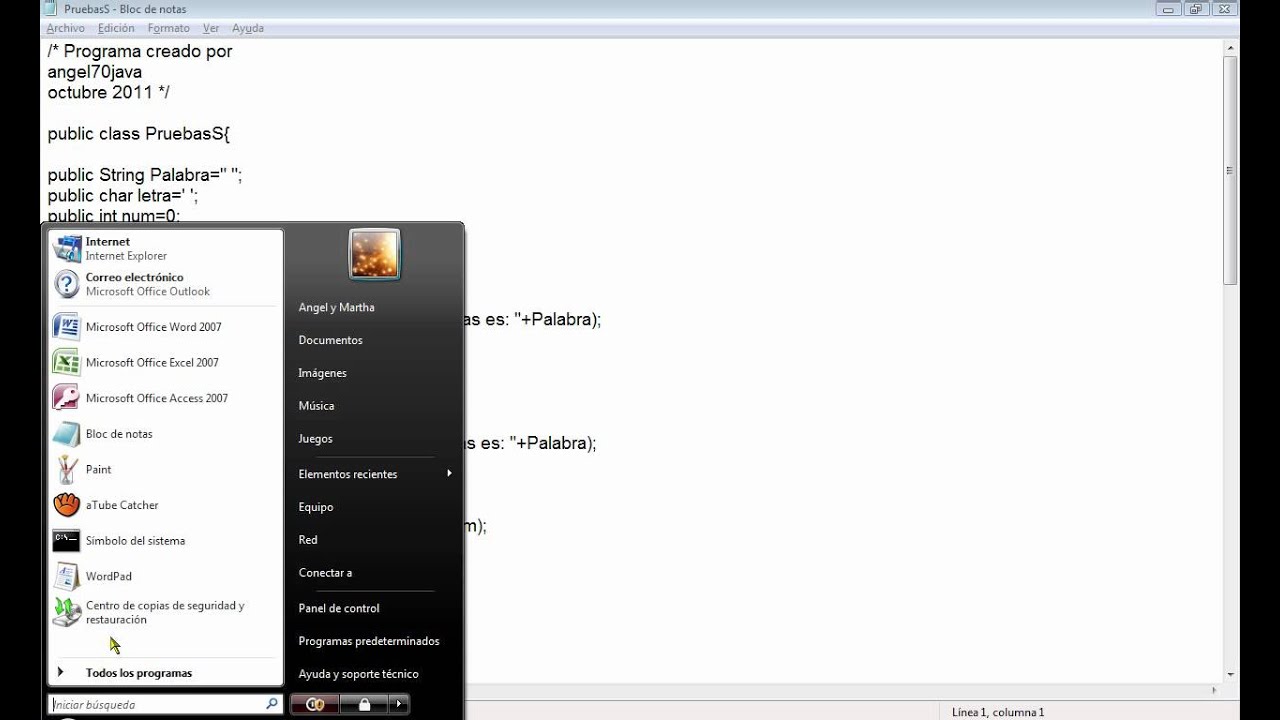Open Imágenes folder link

[322, 373]
